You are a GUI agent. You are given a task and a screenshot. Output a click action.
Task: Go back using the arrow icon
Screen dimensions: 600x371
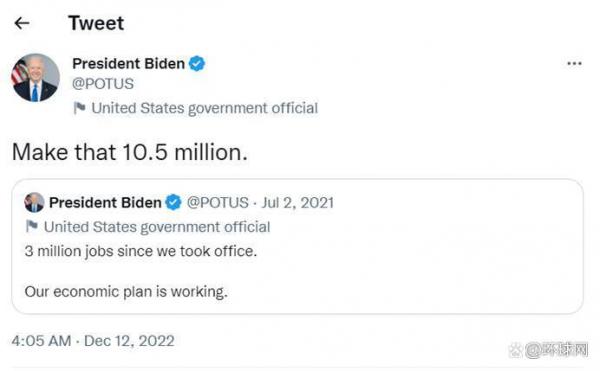pos(22,23)
